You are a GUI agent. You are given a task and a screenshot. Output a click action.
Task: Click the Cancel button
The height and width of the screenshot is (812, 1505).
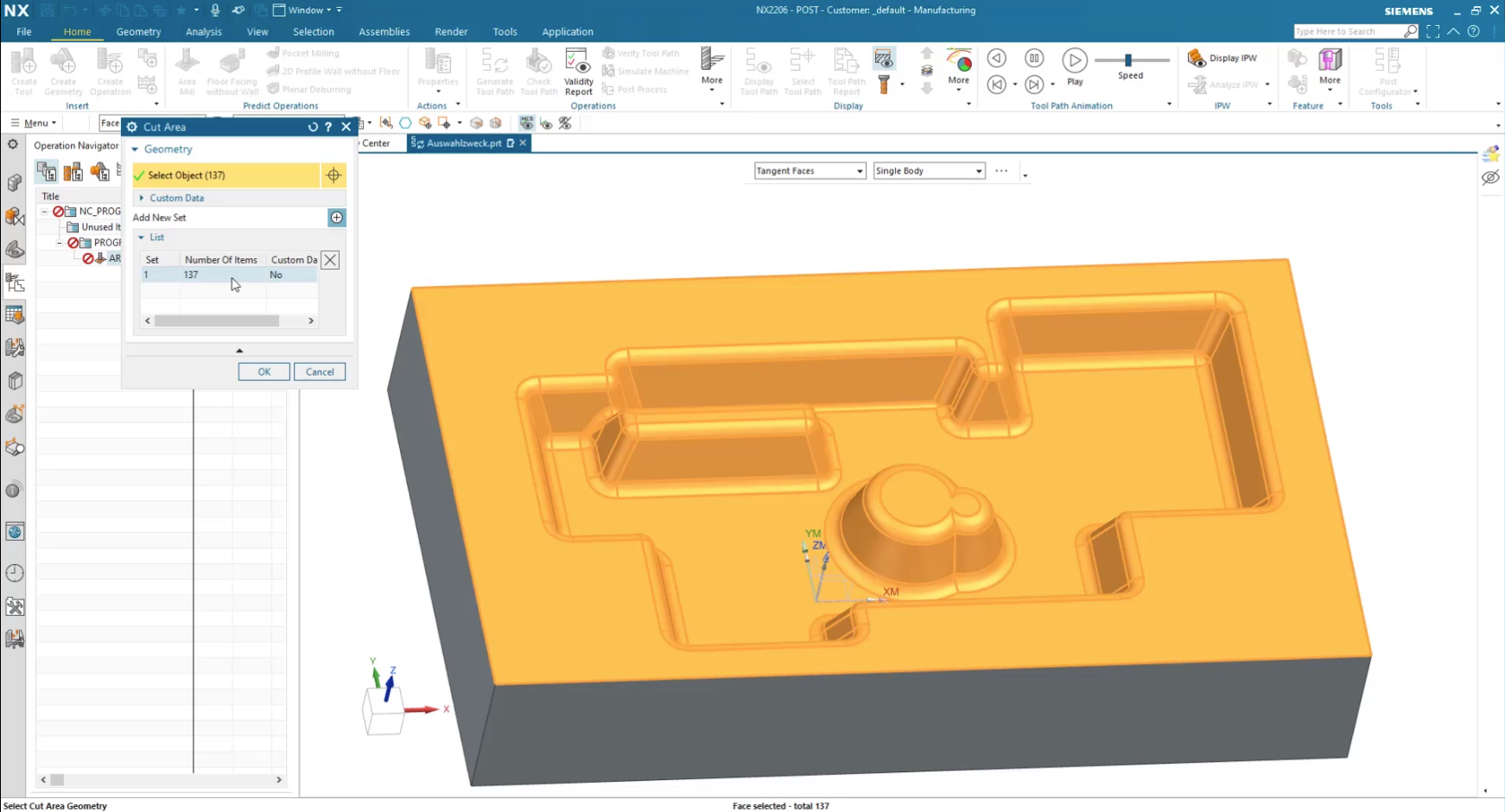pos(320,371)
